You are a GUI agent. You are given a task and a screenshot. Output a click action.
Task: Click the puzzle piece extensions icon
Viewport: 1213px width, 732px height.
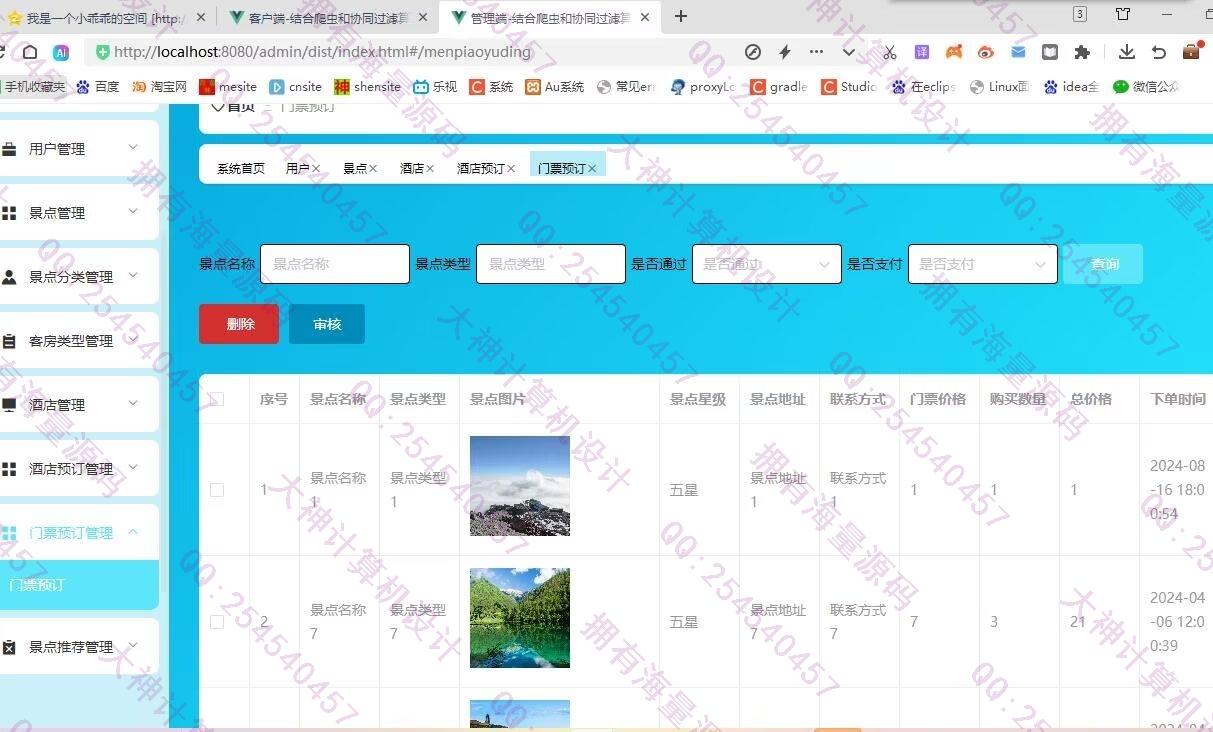(x=1082, y=52)
